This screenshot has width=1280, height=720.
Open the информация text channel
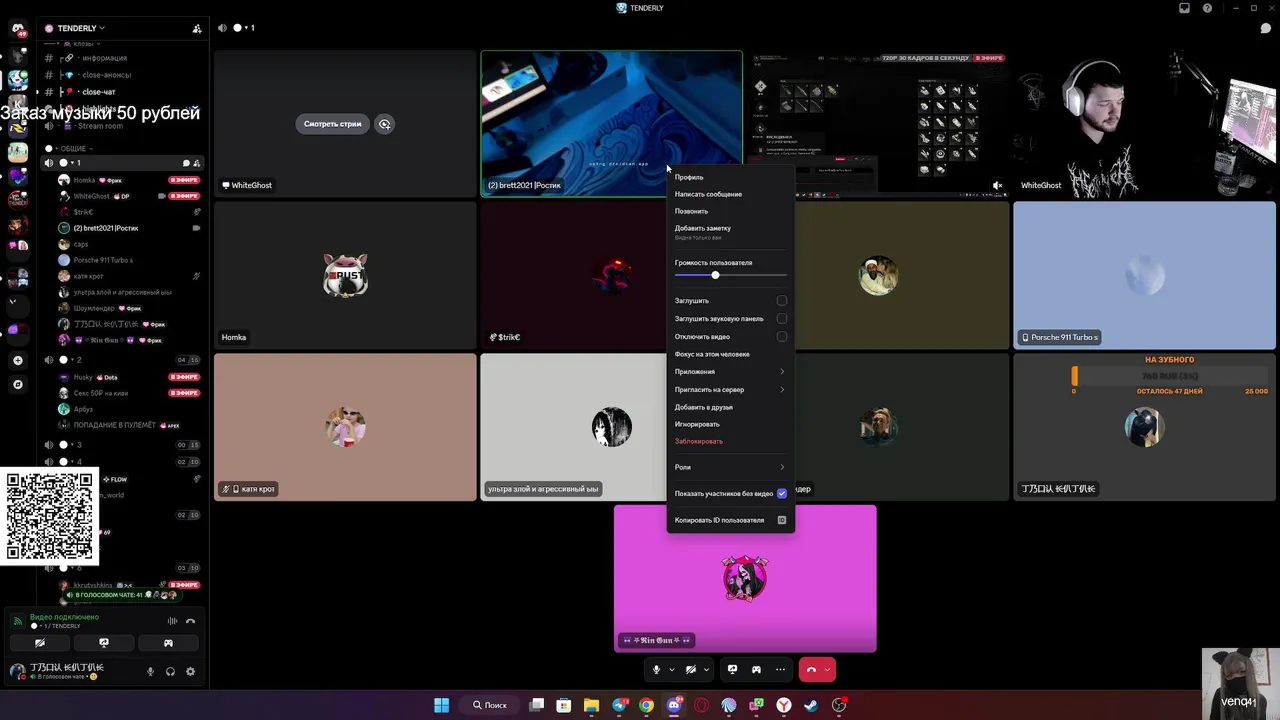104,58
